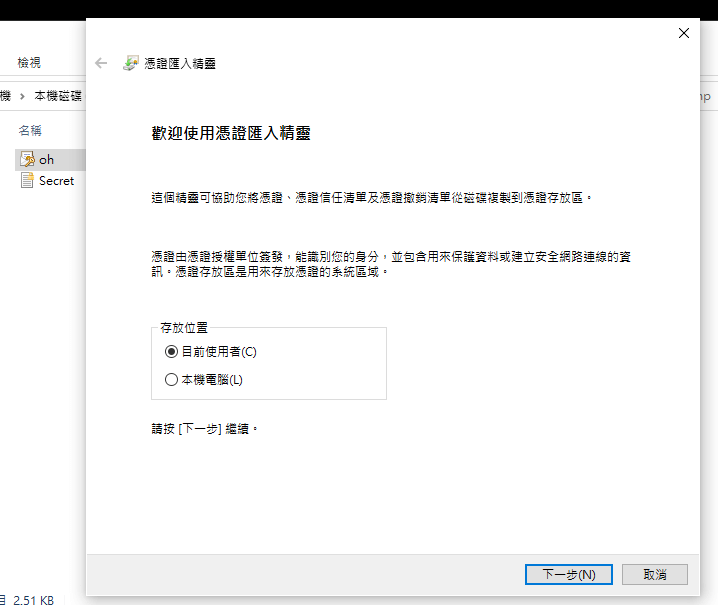Click the 請按 [下一步] 繼續 instruction text
Viewport: 718px width, 605px height.
(x=205, y=428)
